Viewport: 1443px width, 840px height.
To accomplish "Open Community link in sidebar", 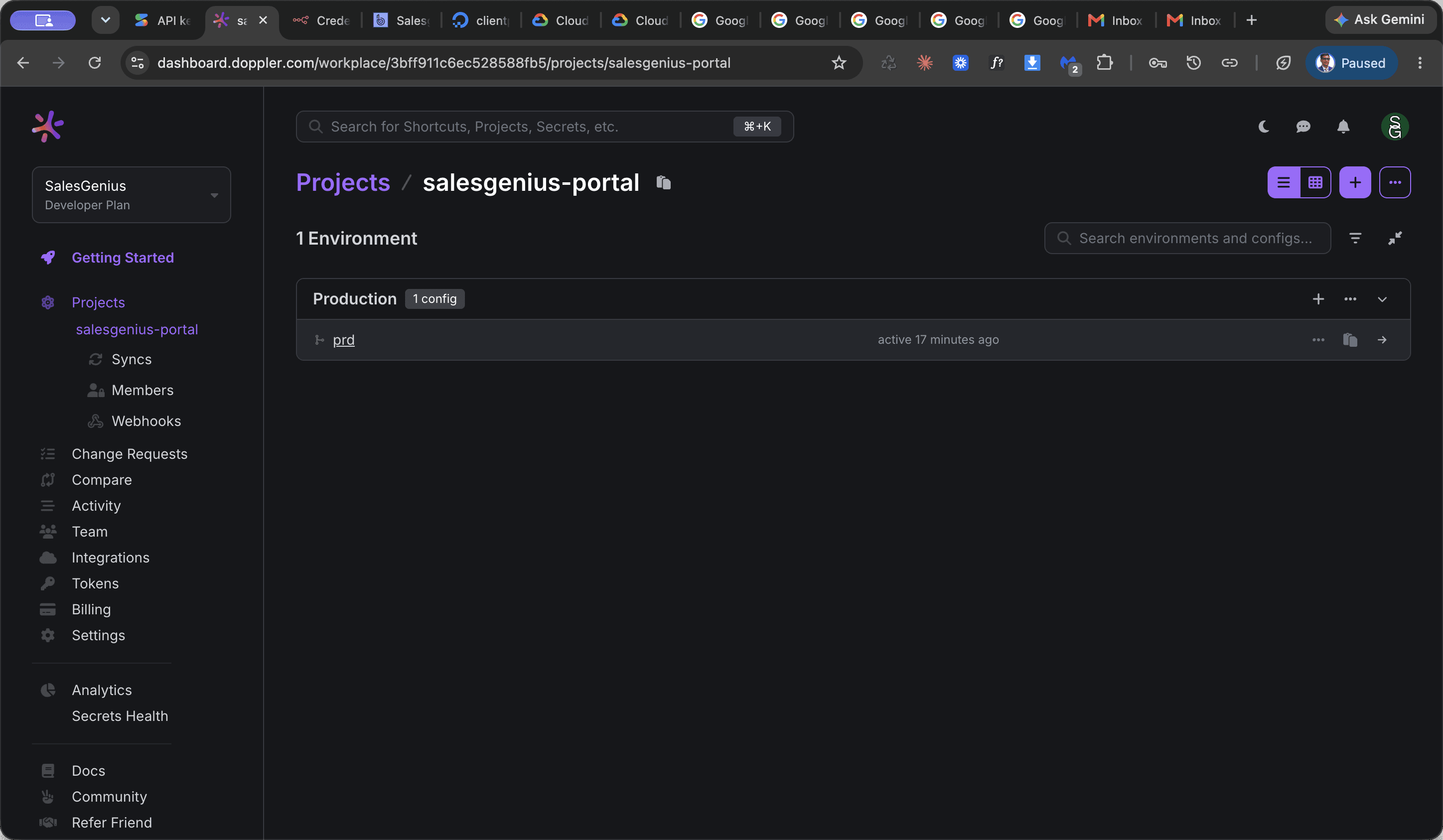I will [x=109, y=797].
